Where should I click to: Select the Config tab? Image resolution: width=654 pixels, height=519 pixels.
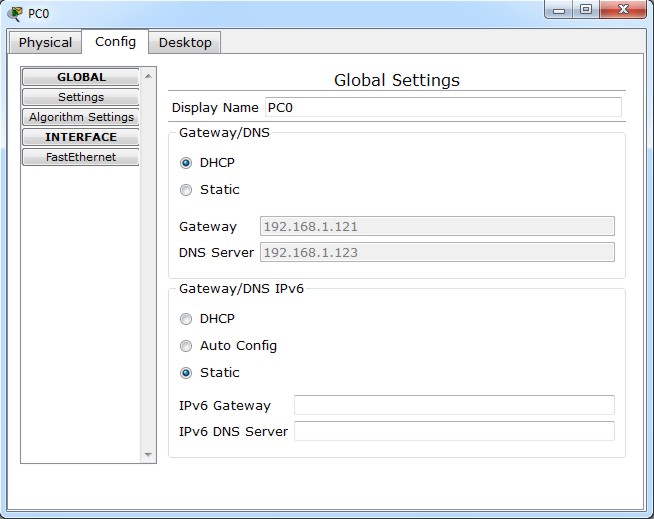point(115,42)
